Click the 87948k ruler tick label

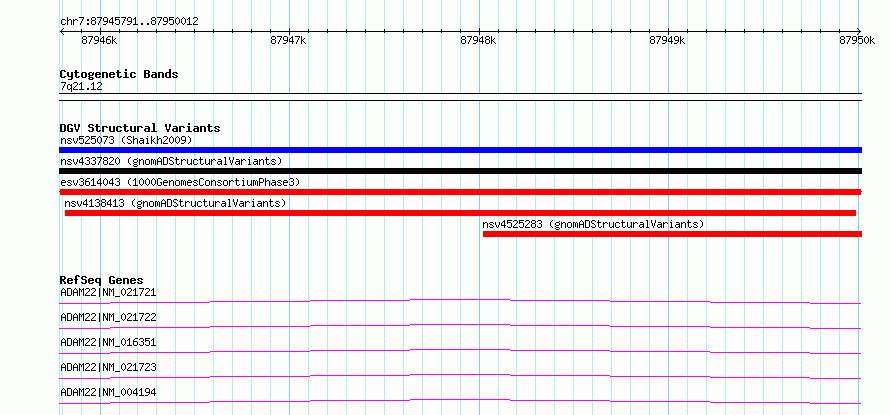(x=478, y=40)
